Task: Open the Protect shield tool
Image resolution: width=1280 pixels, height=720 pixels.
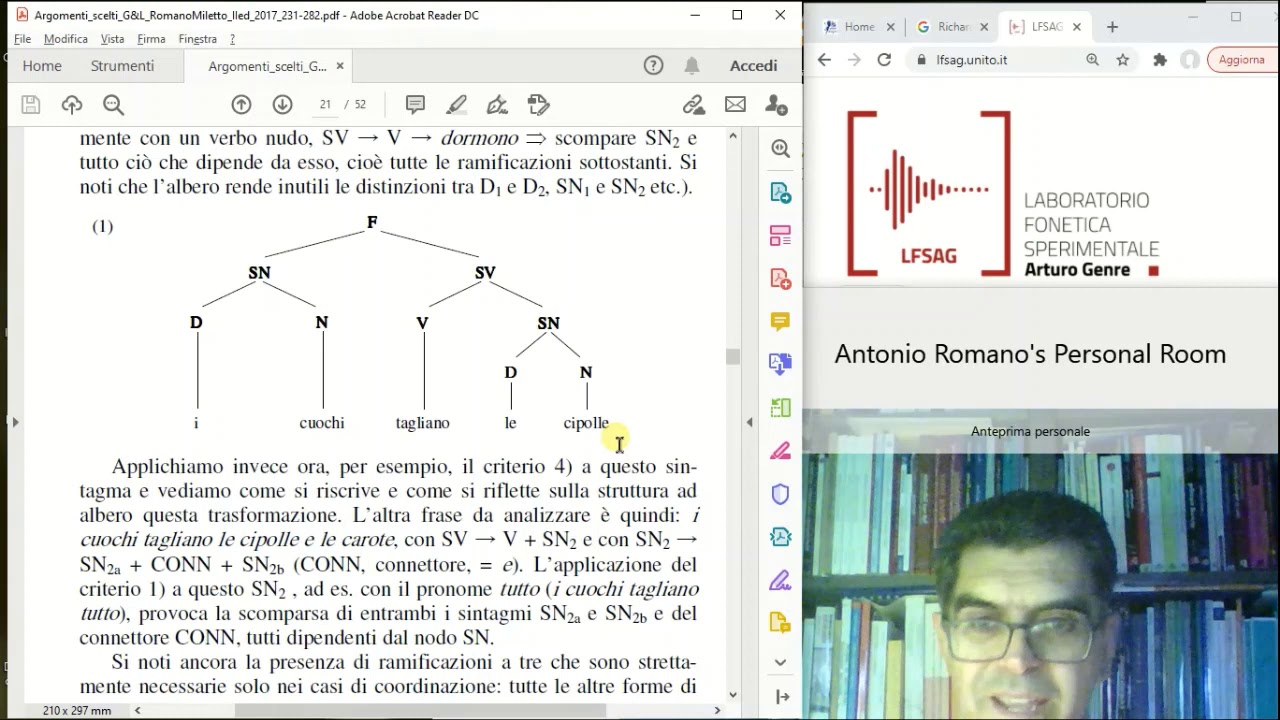Action: [x=781, y=494]
